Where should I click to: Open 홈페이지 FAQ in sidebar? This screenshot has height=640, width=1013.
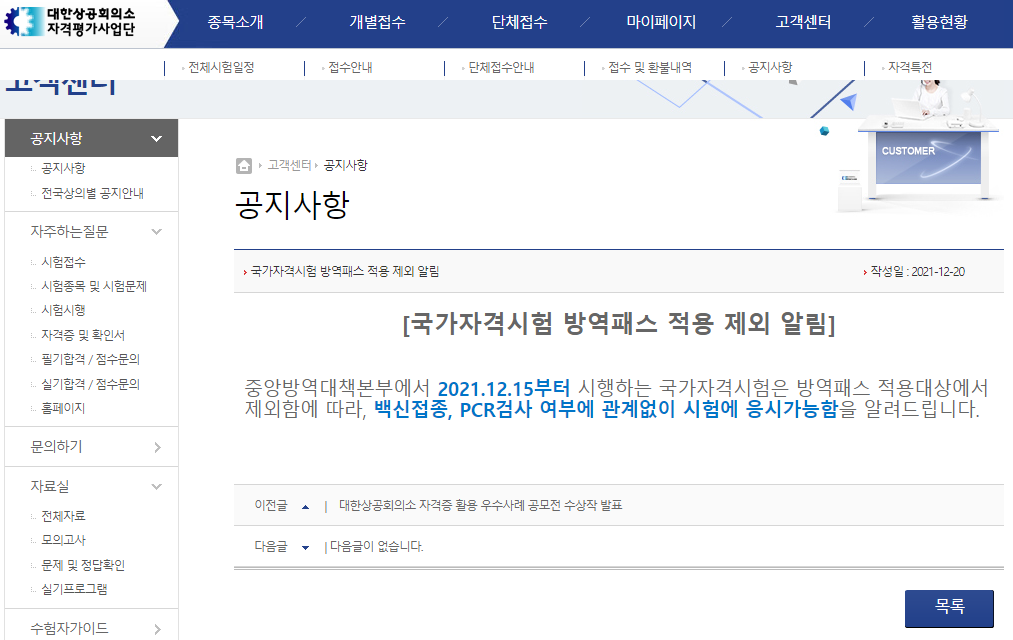pos(63,408)
